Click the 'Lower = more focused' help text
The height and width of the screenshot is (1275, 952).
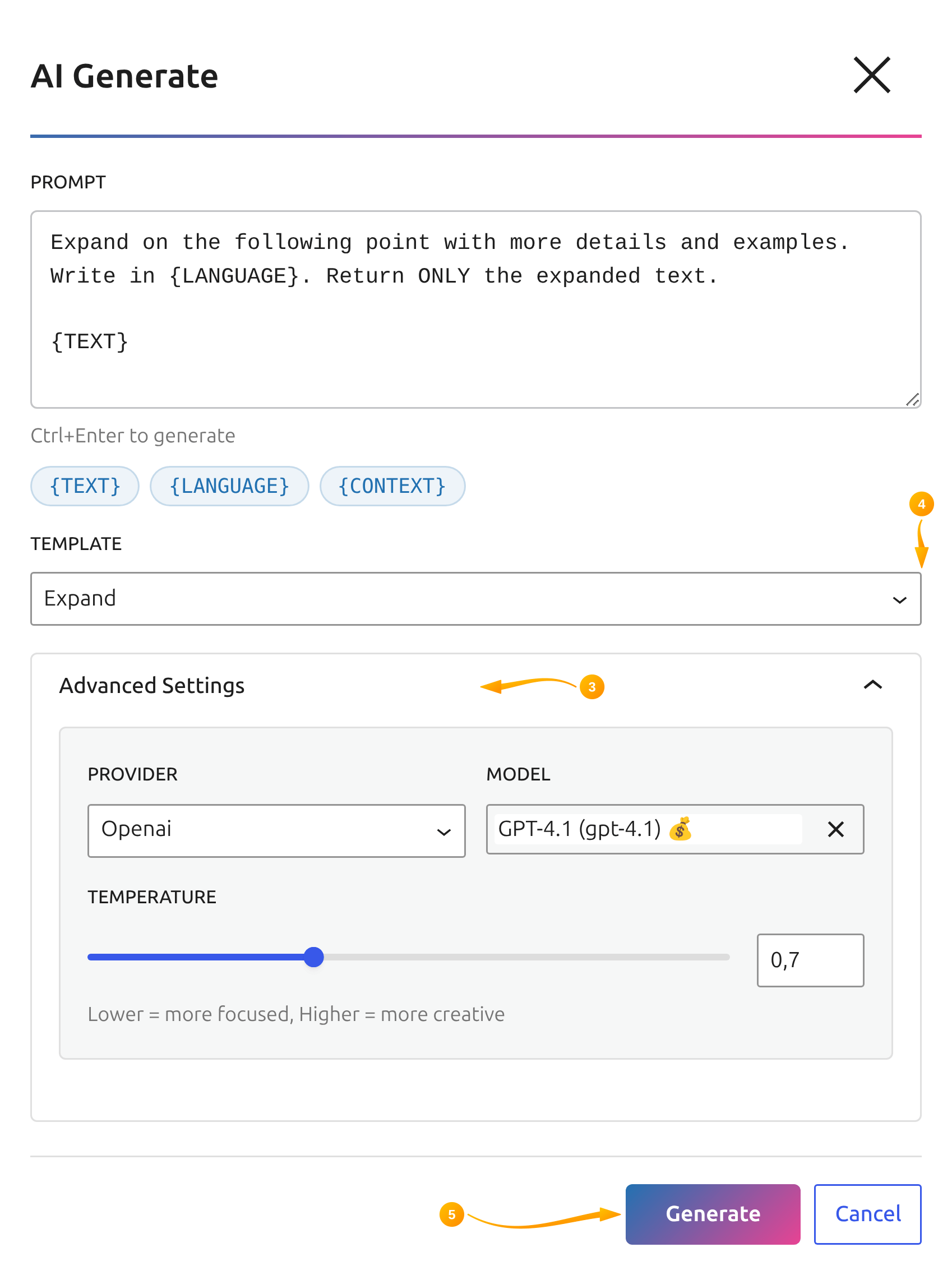[295, 1014]
